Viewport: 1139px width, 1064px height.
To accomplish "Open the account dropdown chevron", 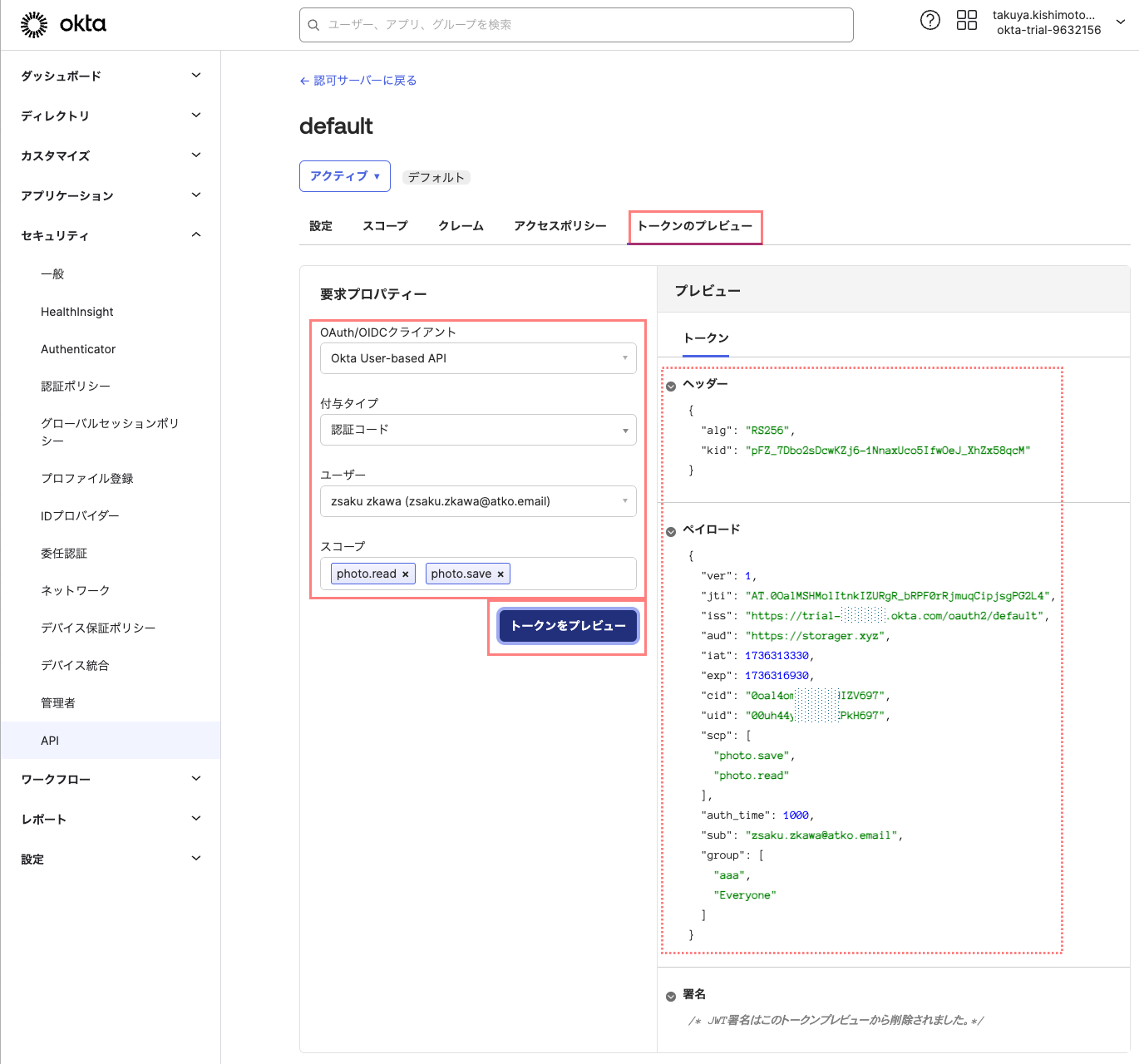I will coord(1120,22).
